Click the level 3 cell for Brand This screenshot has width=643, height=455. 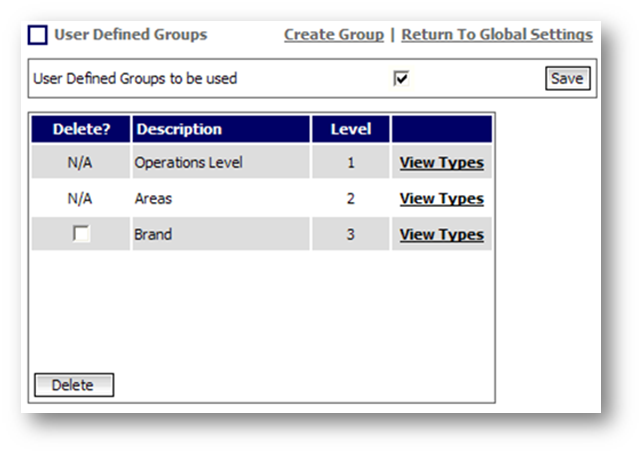[350, 235]
